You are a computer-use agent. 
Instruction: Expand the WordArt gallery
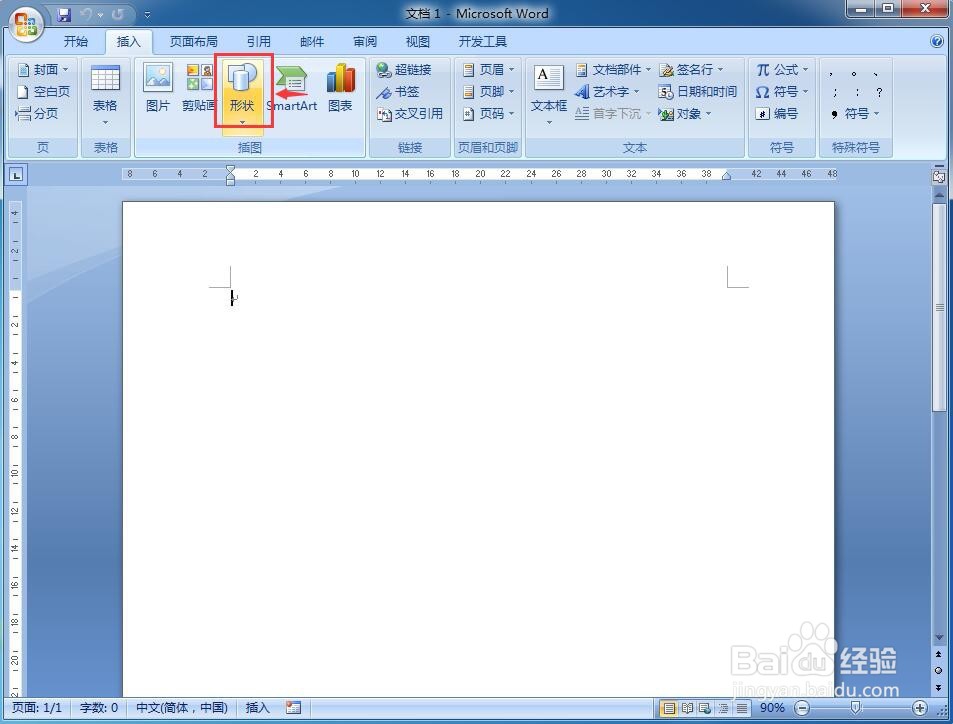[x=609, y=91]
